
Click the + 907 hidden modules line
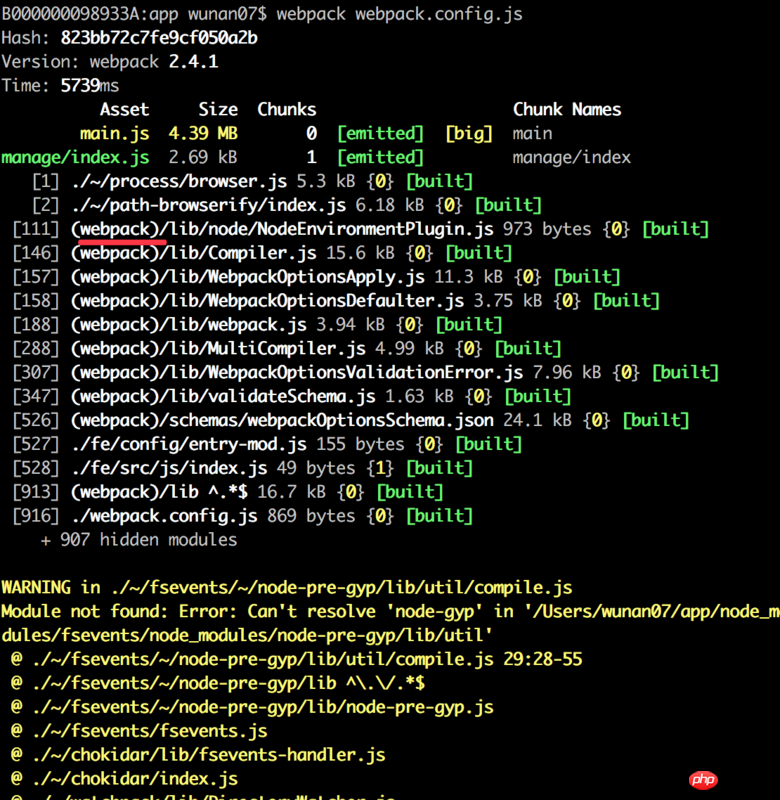pyautogui.click(x=139, y=540)
